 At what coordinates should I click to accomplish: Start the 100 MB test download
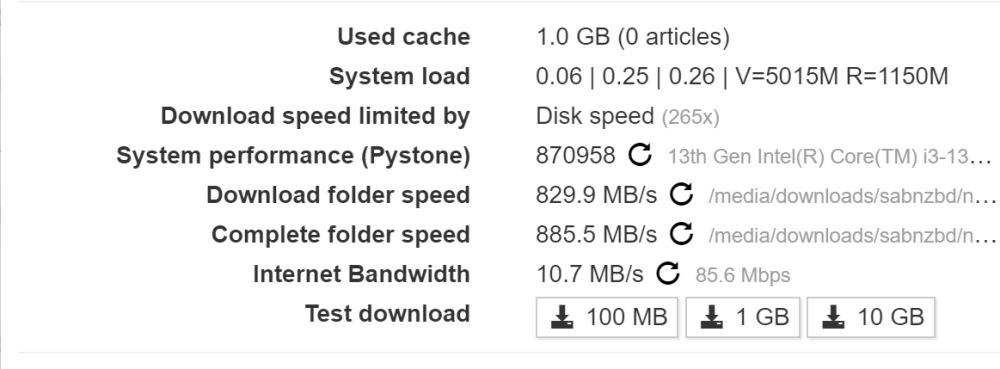click(607, 317)
